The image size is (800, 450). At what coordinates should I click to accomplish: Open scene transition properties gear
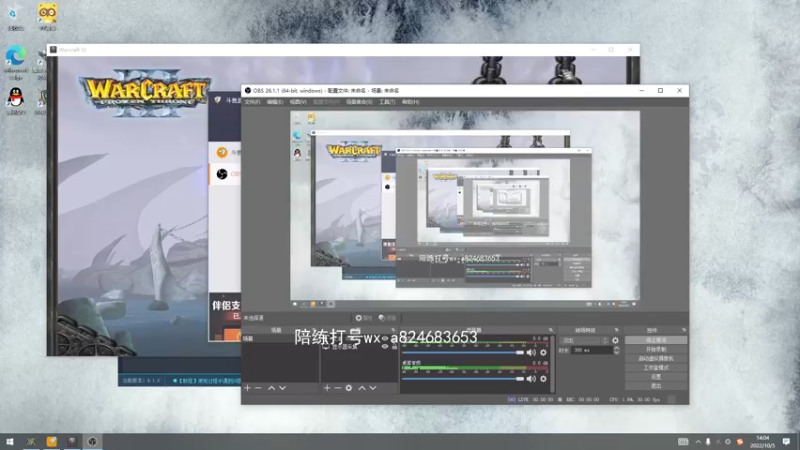point(615,340)
